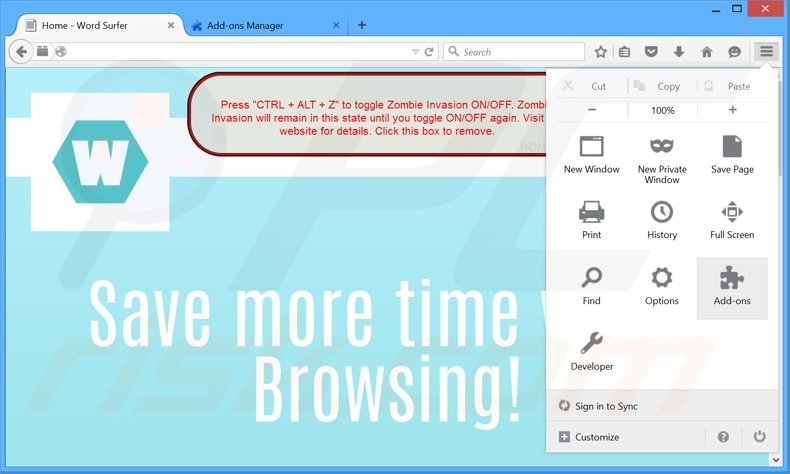Click Sign in to Sync
This screenshot has height=474, width=790.
coord(606,406)
